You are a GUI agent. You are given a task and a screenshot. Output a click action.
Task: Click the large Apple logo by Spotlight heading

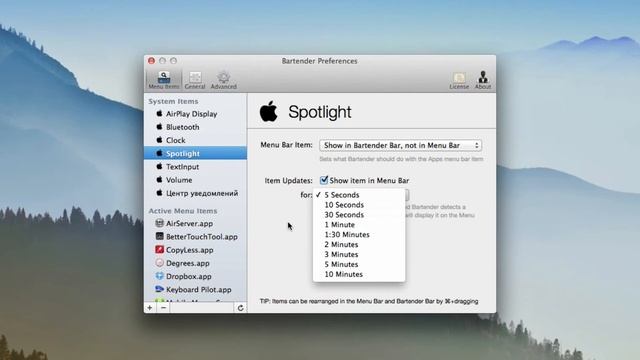coord(269,111)
